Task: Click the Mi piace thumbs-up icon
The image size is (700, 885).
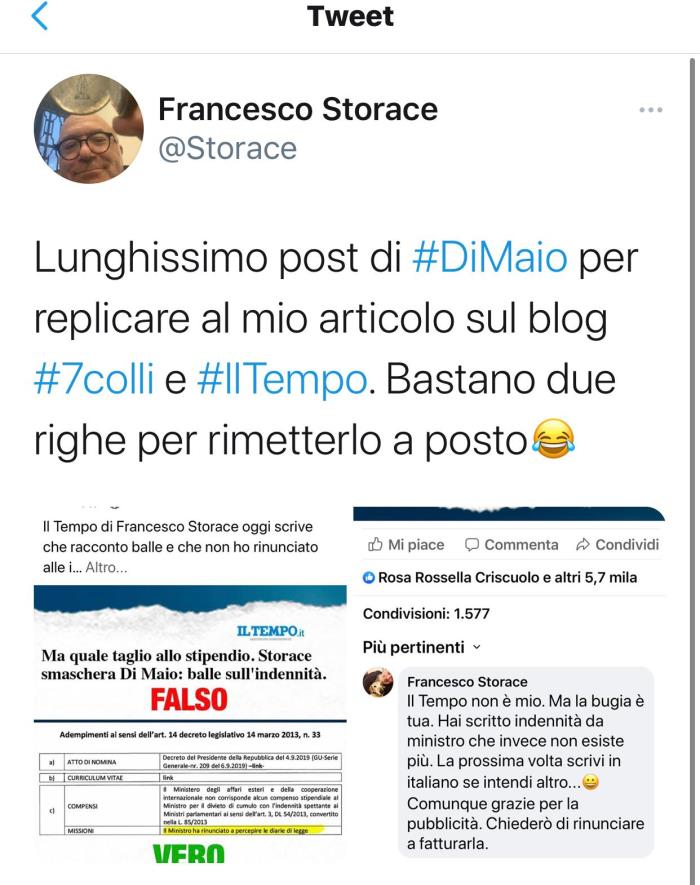Action: [x=375, y=544]
